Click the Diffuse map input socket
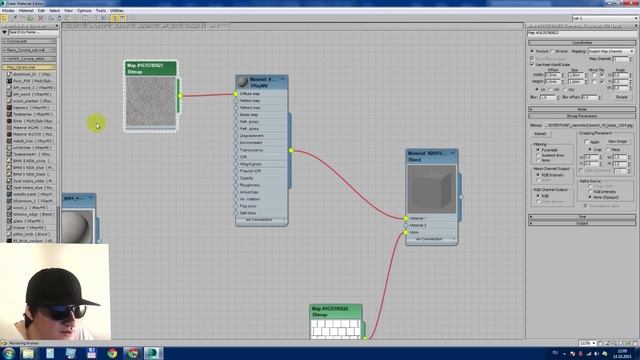 coord(236,94)
